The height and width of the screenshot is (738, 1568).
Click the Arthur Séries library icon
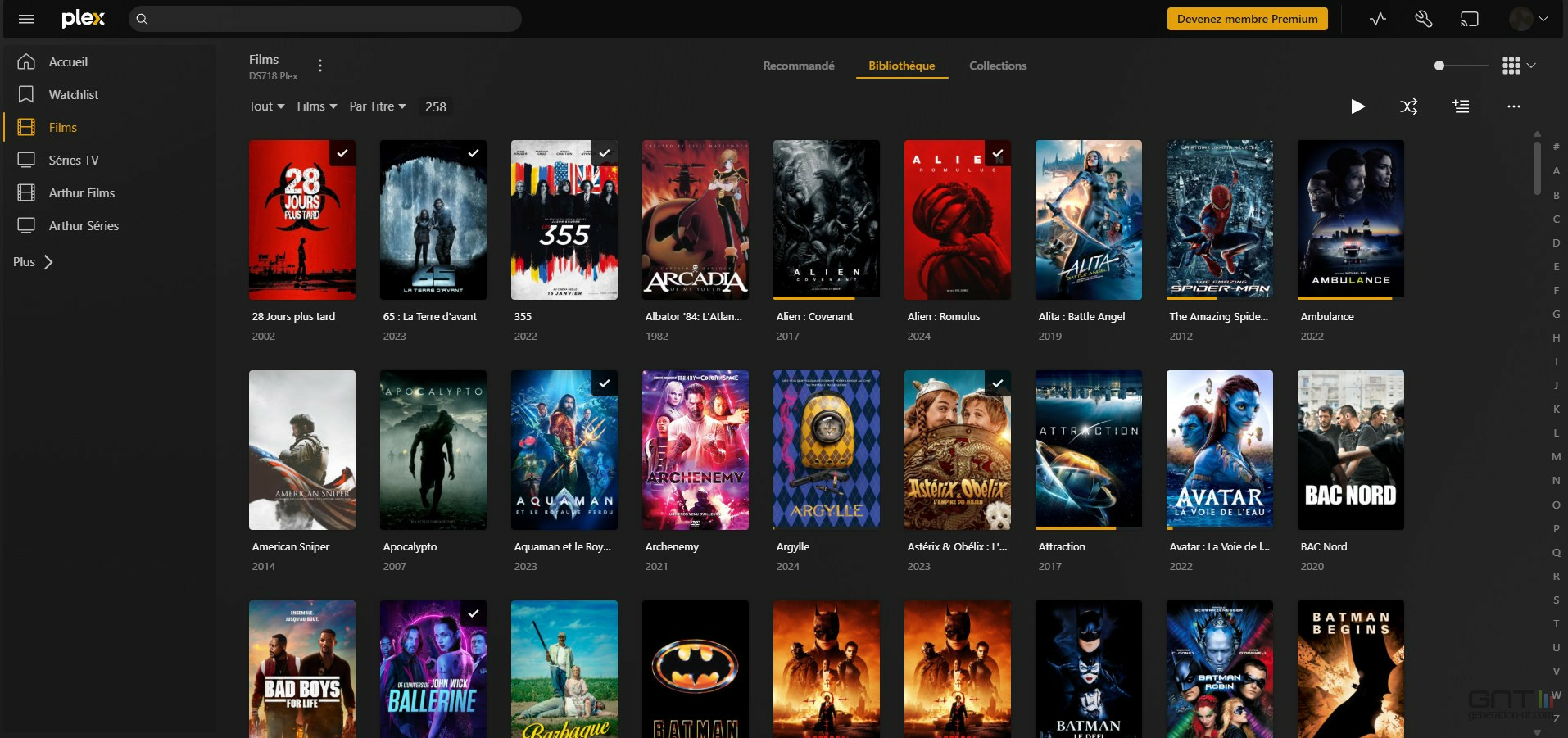pyautogui.click(x=26, y=225)
